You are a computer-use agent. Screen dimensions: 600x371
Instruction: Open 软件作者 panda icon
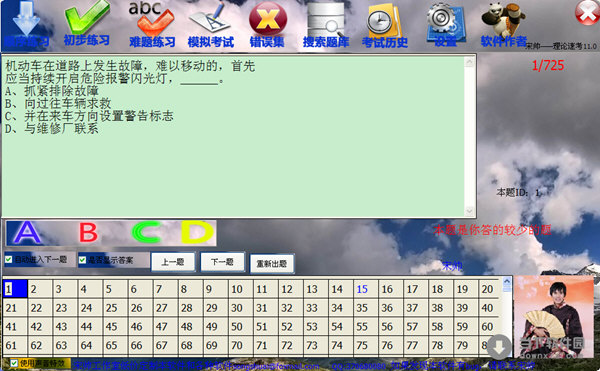pos(503,24)
